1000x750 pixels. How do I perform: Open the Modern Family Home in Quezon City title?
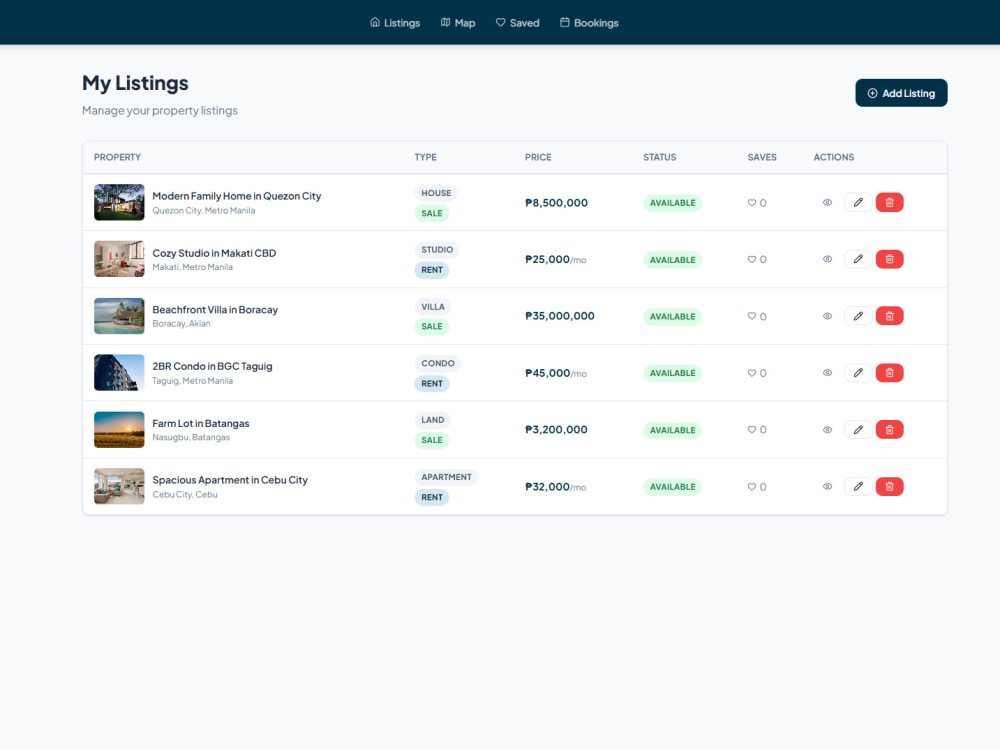[x=237, y=196]
